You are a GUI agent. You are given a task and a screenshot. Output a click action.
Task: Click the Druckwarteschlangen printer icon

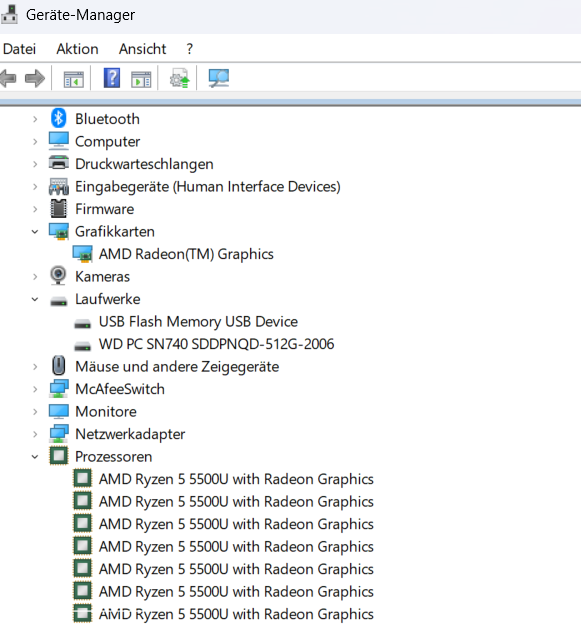pos(59,163)
